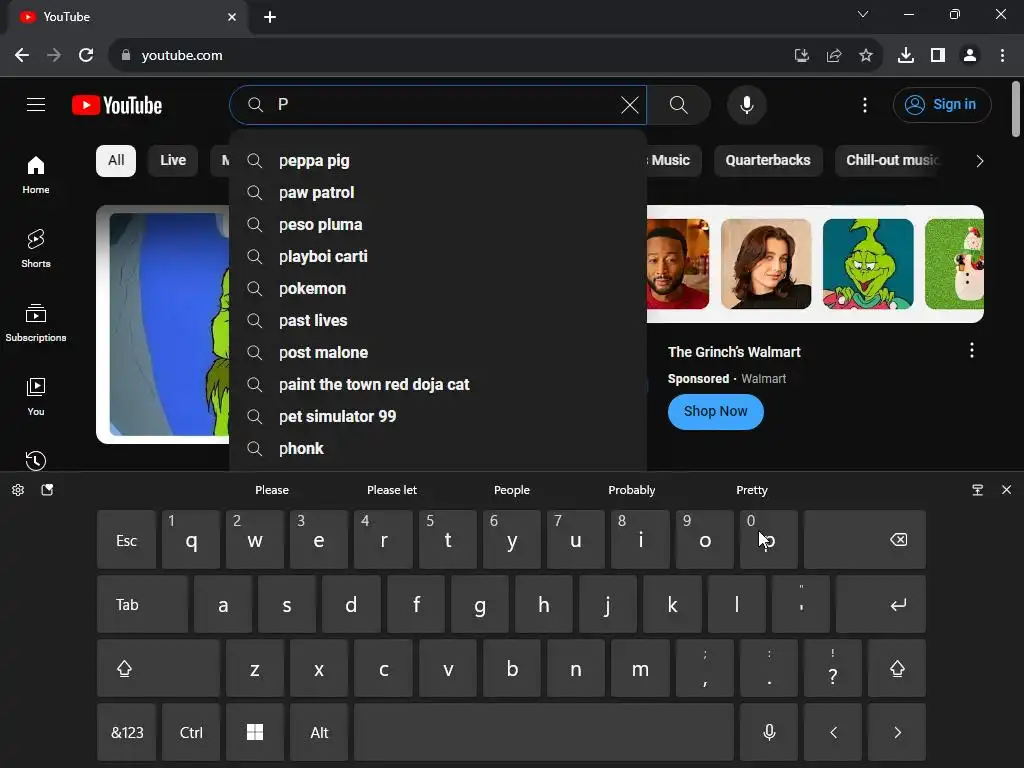The width and height of the screenshot is (1024, 768).
Task: Expand the tab search chevron in title bar
Action: point(863,14)
